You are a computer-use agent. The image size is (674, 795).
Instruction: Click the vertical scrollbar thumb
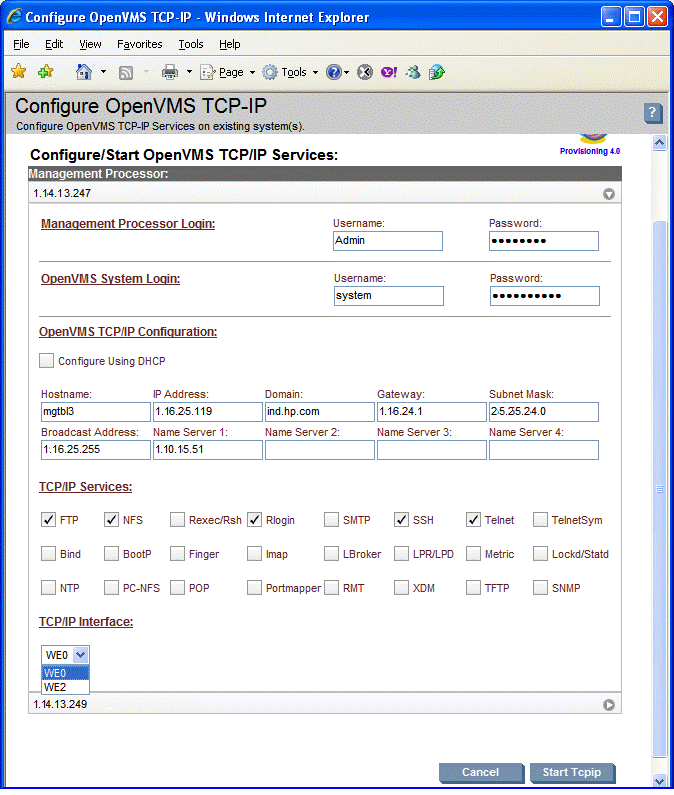click(659, 489)
